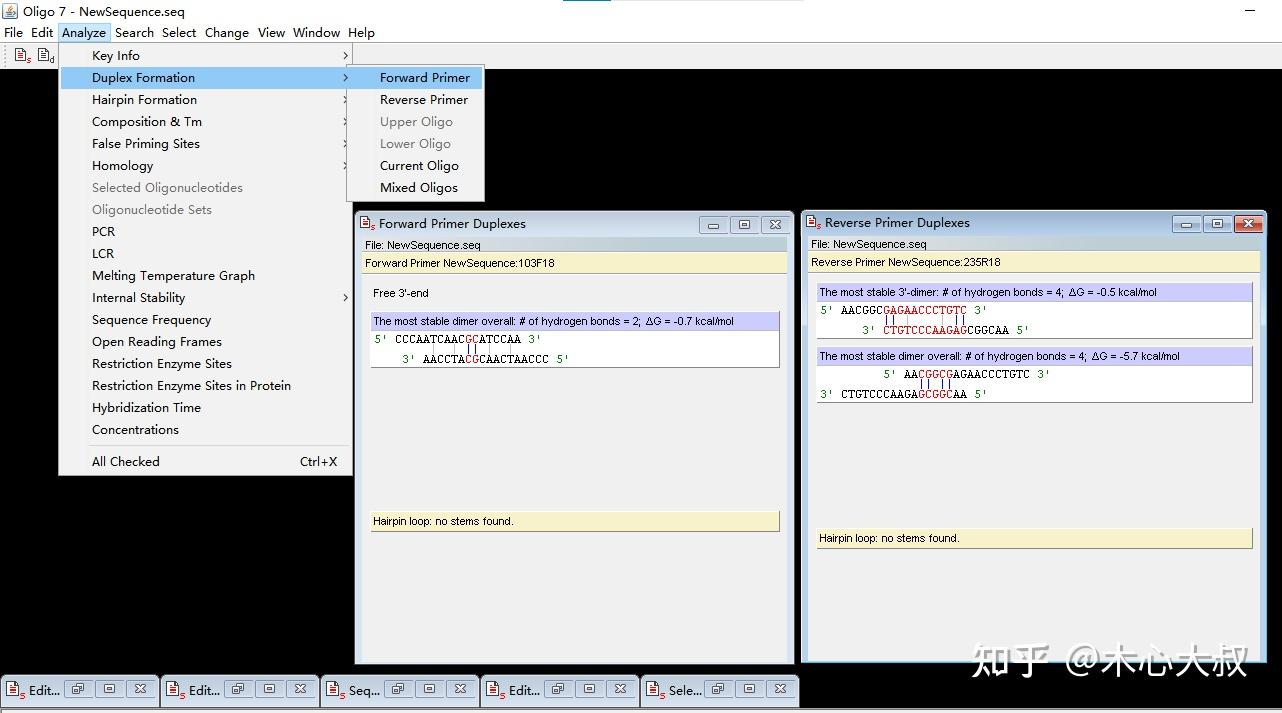Click the Oligo 7 Java app icon

point(11,11)
